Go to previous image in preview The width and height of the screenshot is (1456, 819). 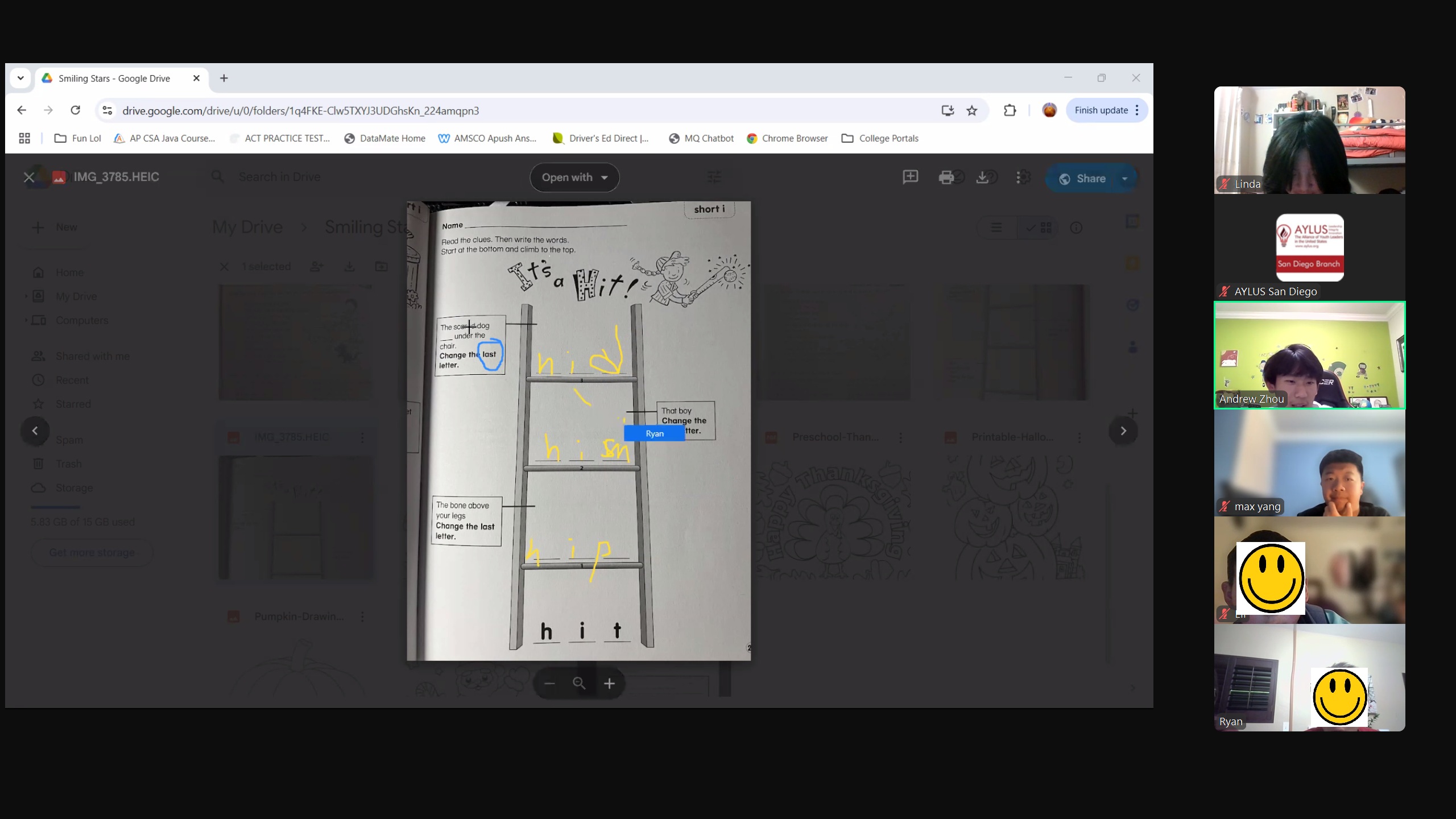35,431
